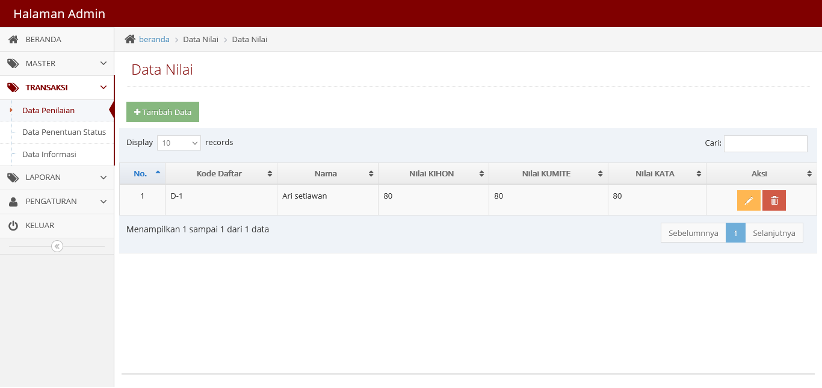This screenshot has height=388, width=822.
Task: Click the tag icon beside LAPORAN
Action: coord(14,178)
